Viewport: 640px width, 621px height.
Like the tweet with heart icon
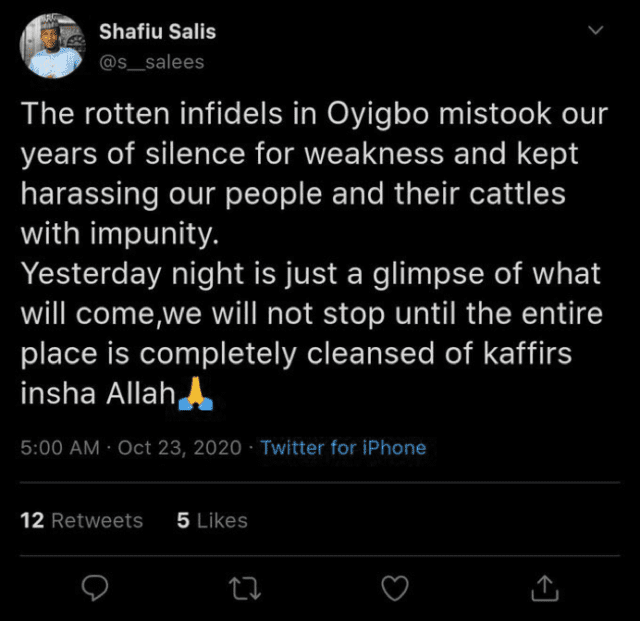coord(395,588)
